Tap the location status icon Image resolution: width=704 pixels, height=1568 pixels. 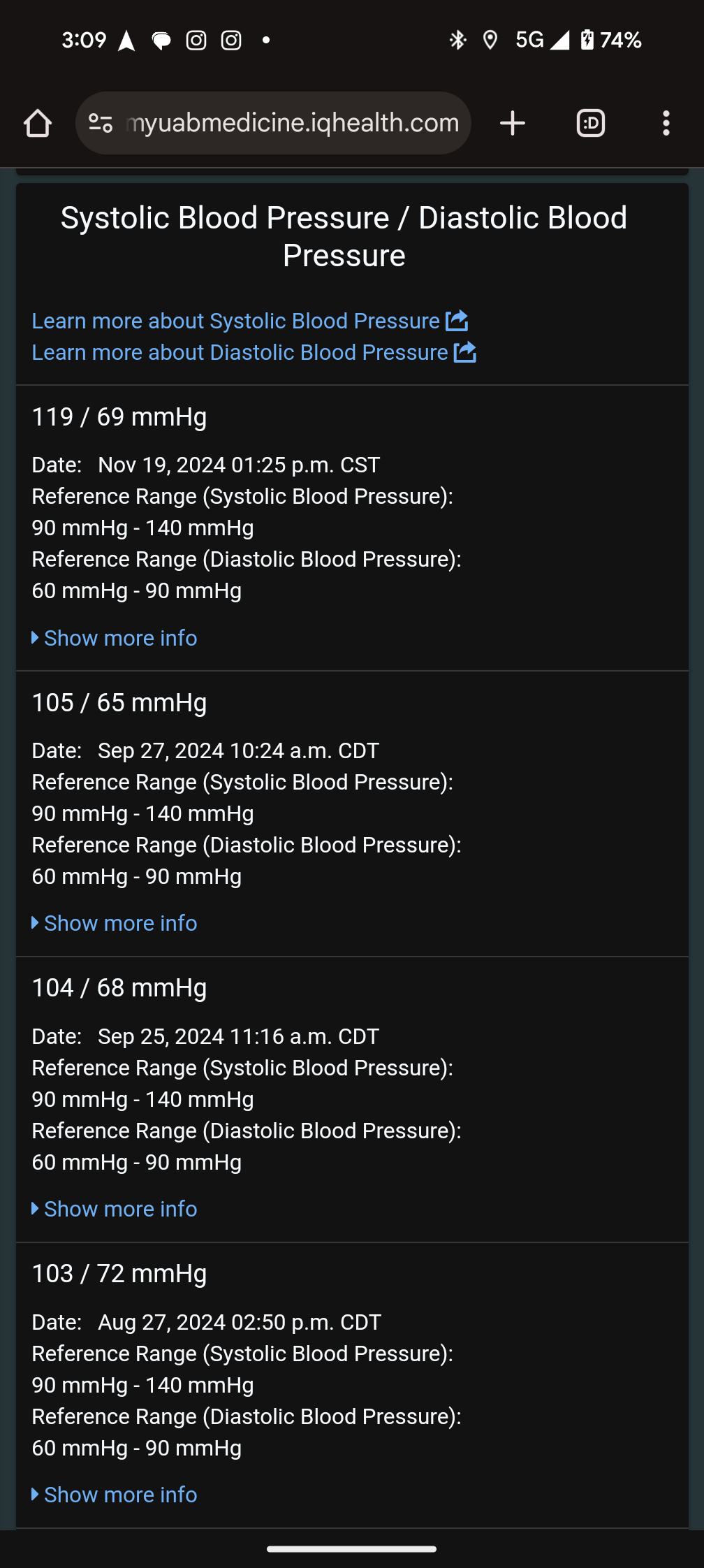(490, 41)
